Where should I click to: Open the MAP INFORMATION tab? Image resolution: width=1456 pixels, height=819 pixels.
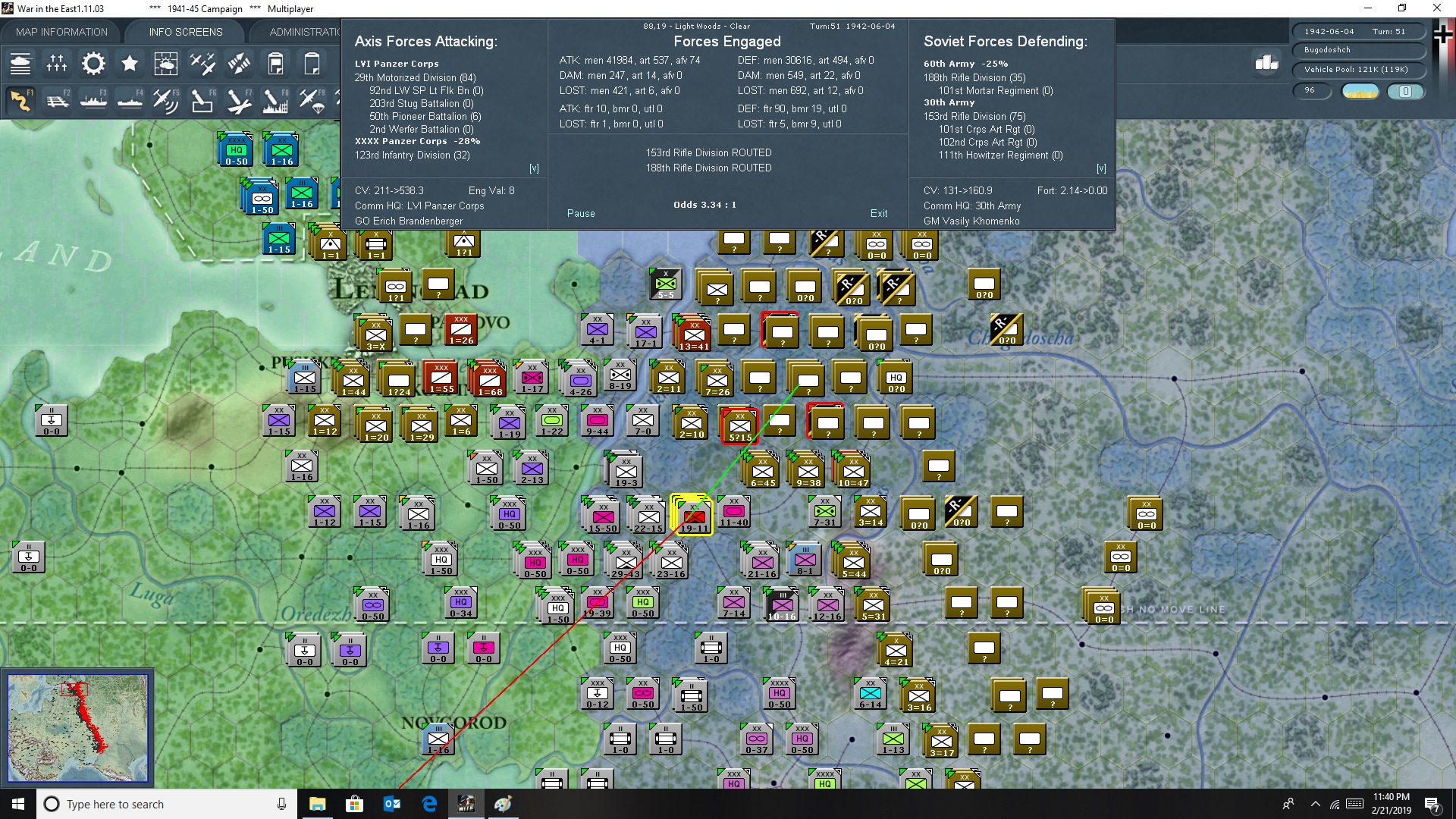pyautogui.click(x=61, y=32)
